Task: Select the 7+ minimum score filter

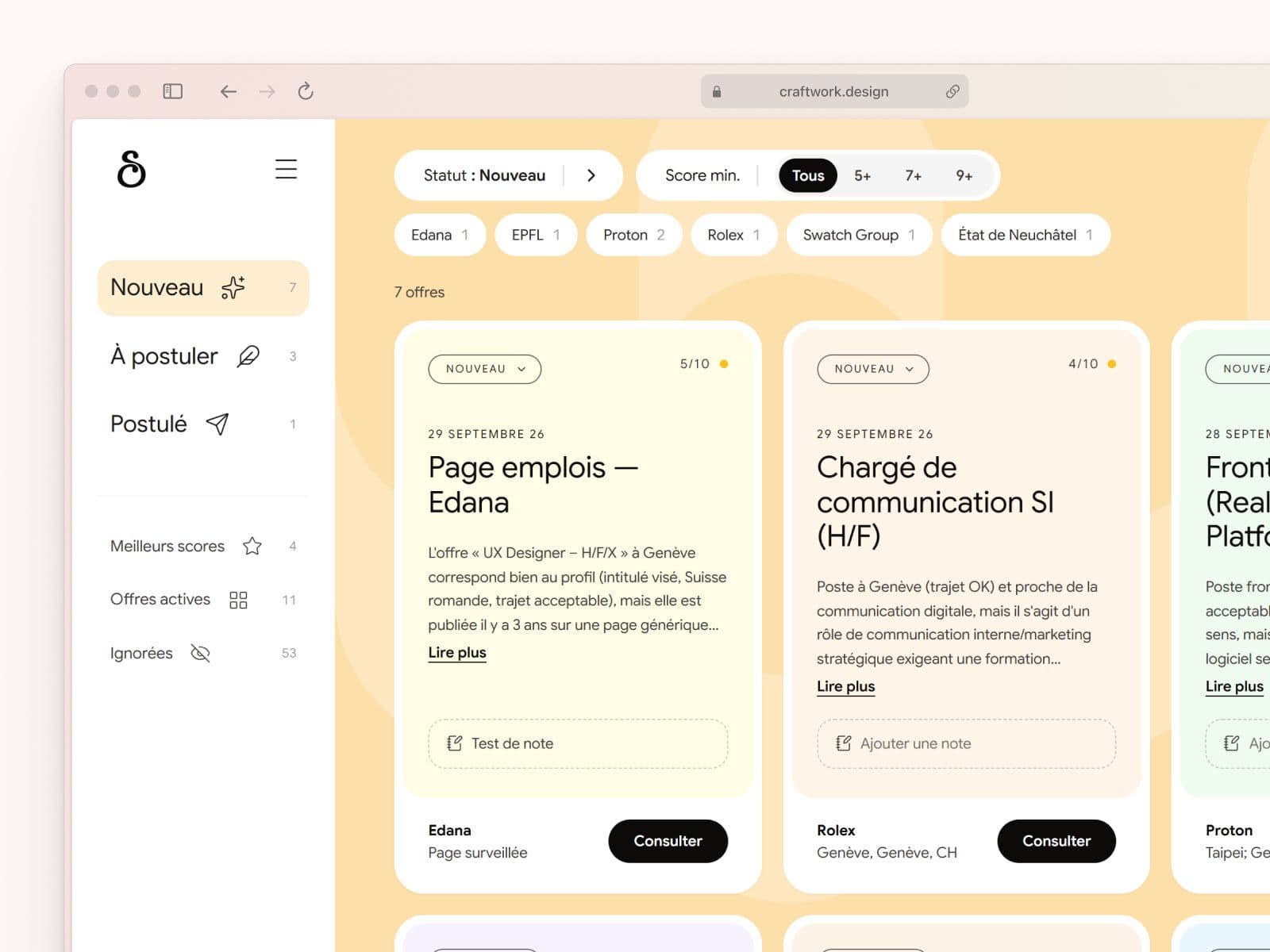Action: 914,175
